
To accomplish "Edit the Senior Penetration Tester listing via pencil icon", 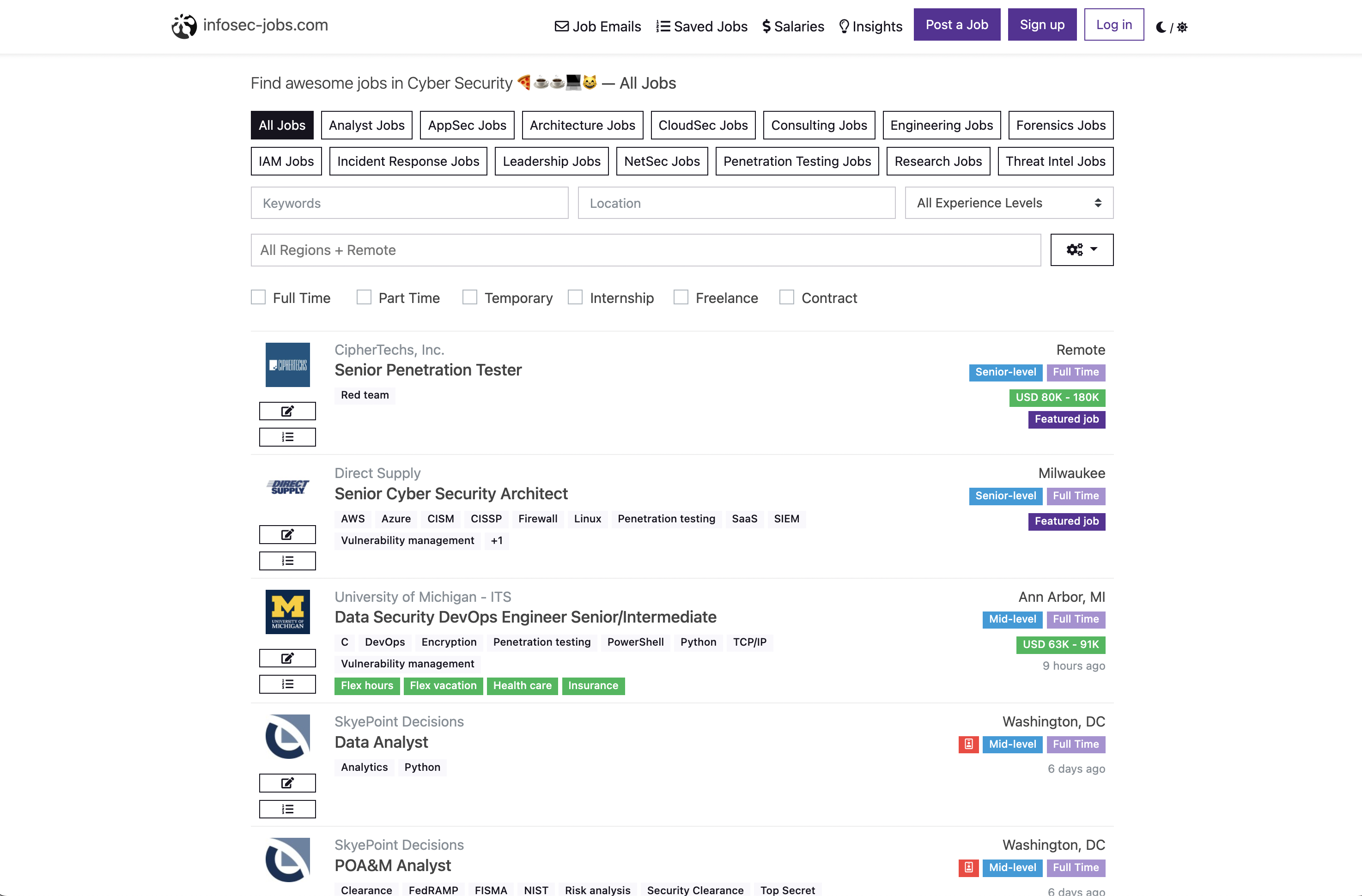I will tap(287, 410).
